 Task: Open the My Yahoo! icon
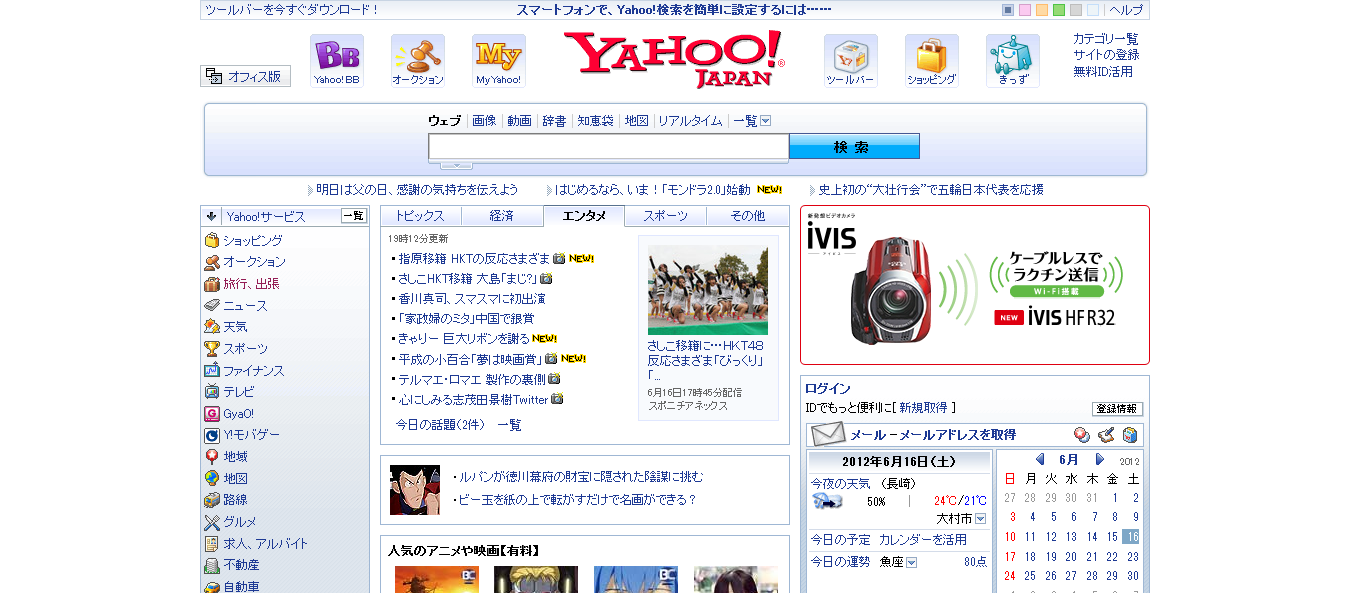[498, 60]
